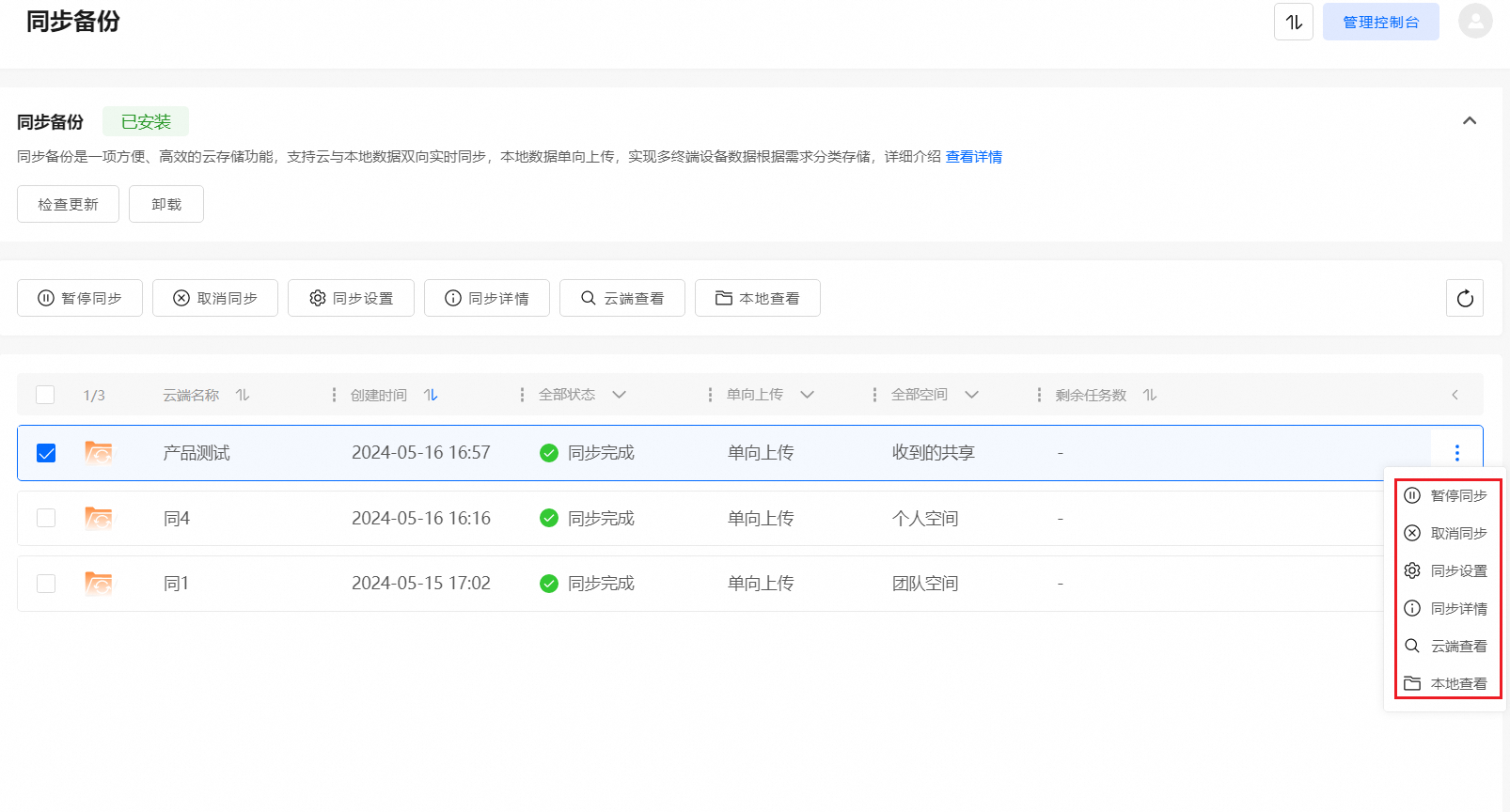
Task: Click the name 同4
Action: point(177,518)
